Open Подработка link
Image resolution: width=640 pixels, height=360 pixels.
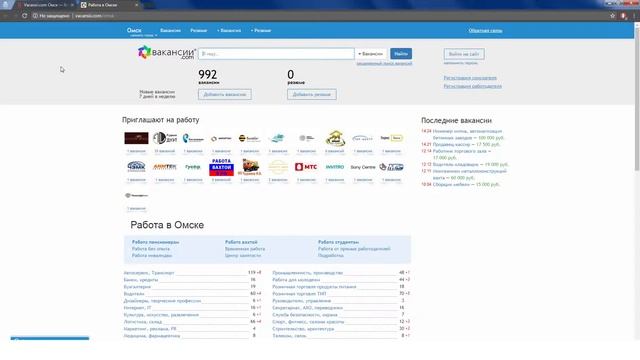331,256
